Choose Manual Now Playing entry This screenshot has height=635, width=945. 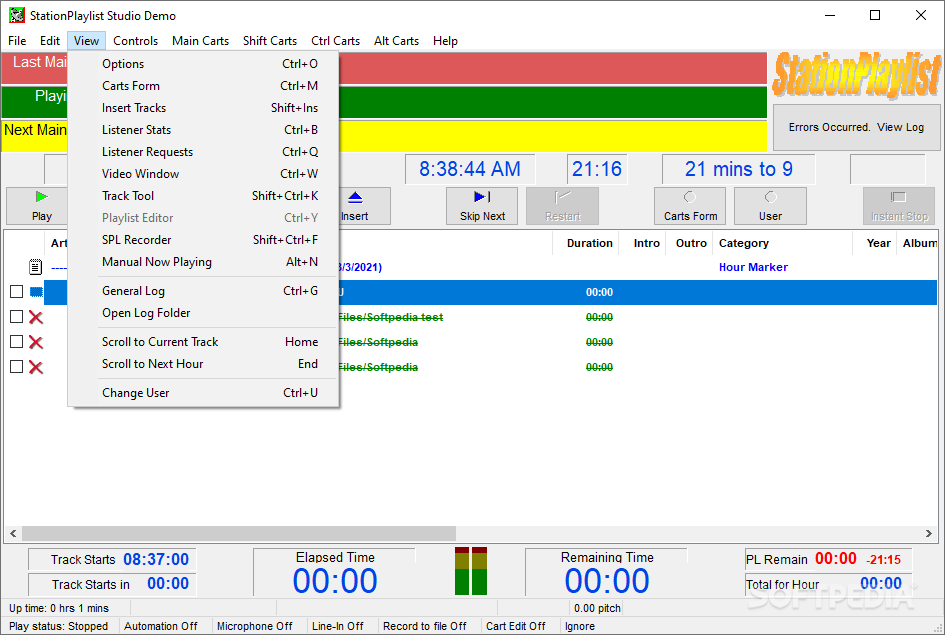coord(204,261)
